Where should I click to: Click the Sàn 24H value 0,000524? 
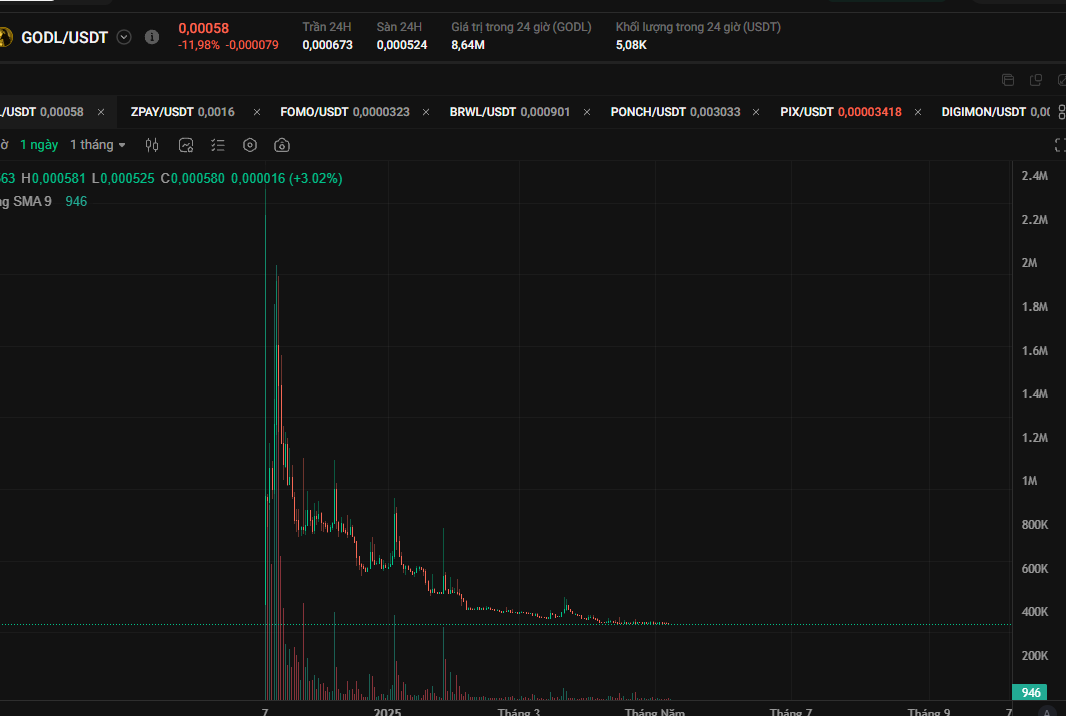(402, 45)
